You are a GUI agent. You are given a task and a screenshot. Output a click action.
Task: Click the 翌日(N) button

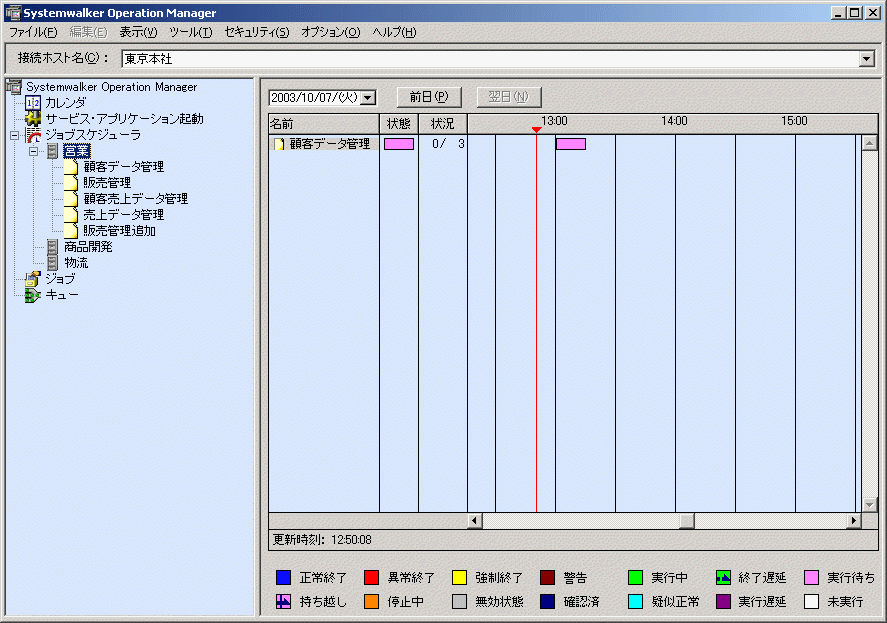click(509, 97)
